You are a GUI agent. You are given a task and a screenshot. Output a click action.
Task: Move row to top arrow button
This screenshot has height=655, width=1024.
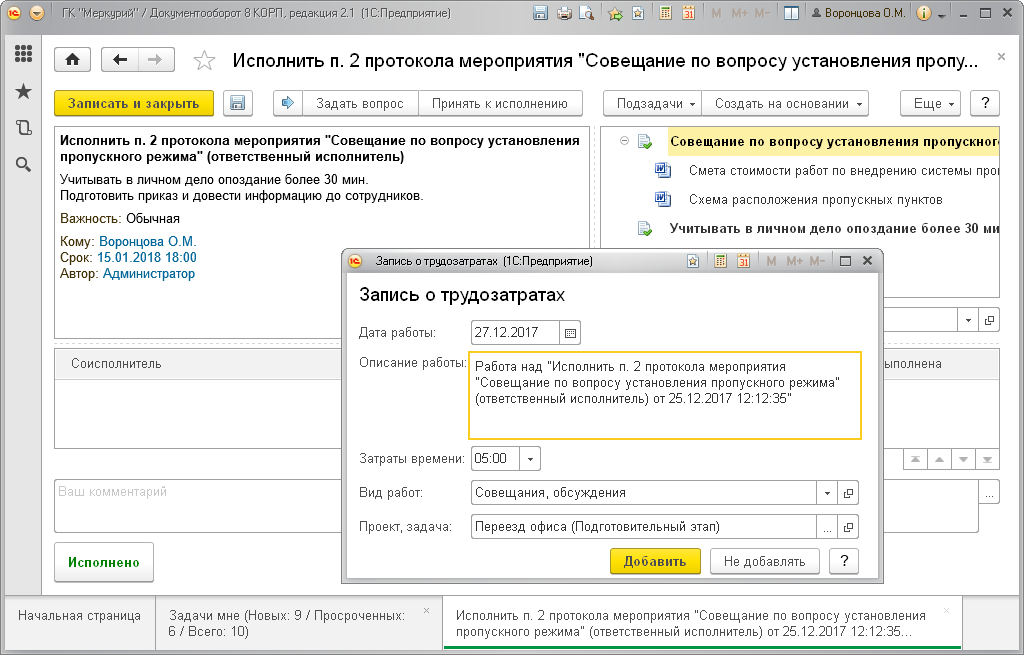click(x=916, y=460)
